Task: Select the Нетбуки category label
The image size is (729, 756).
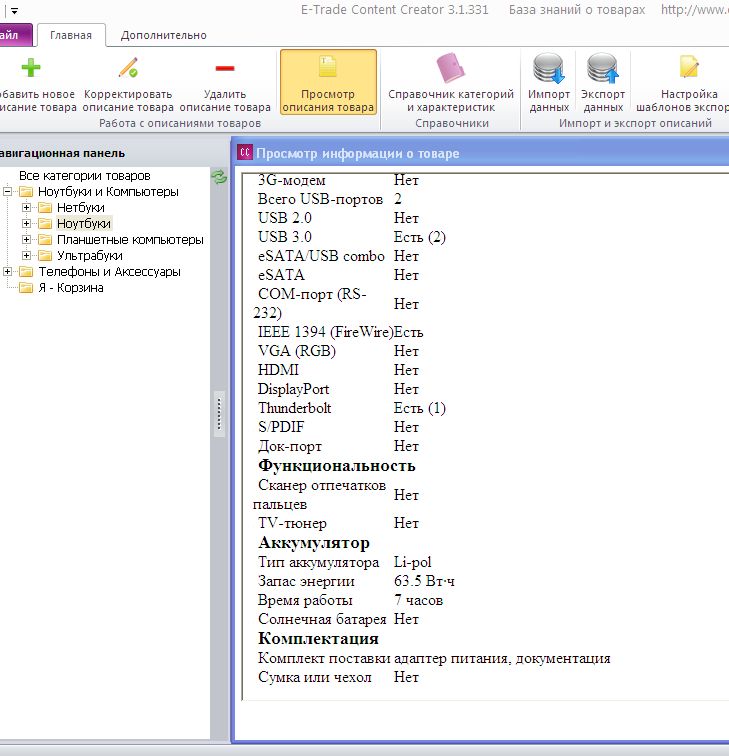Action: click(x=81, y=208)
